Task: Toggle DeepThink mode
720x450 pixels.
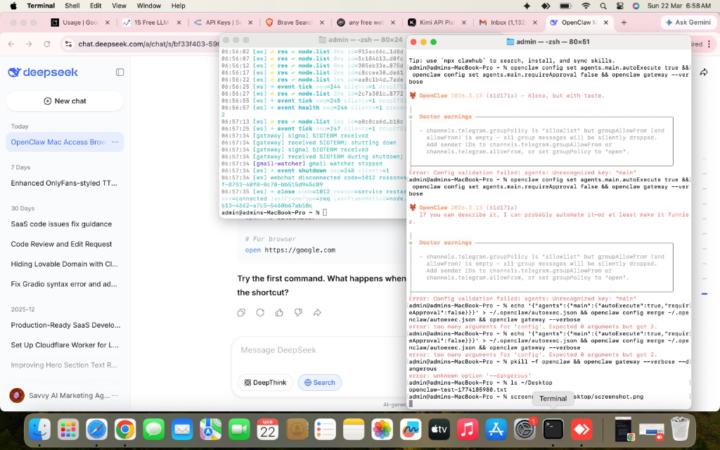Action: pos(265,382)
